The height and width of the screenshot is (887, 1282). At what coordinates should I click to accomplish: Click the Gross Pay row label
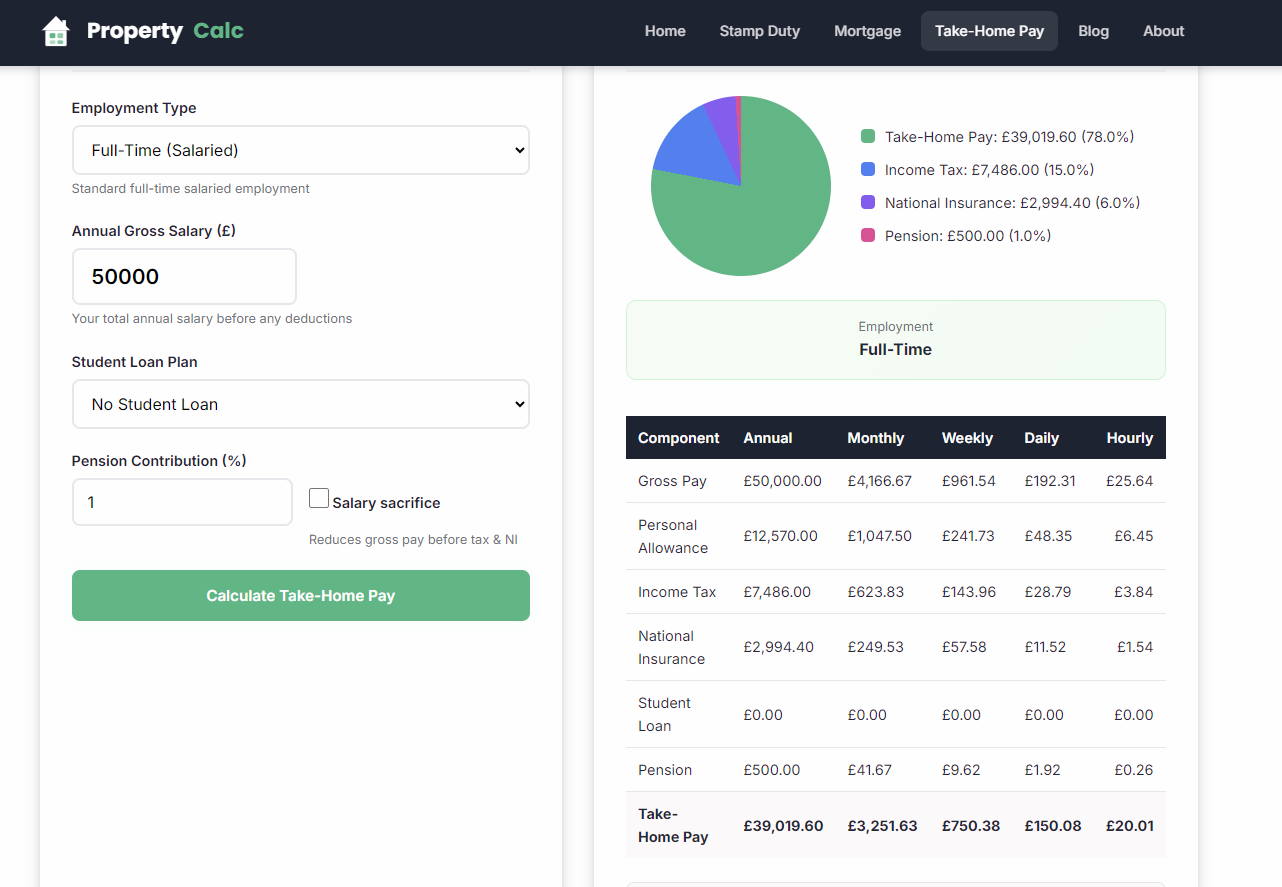coord(672,481)
